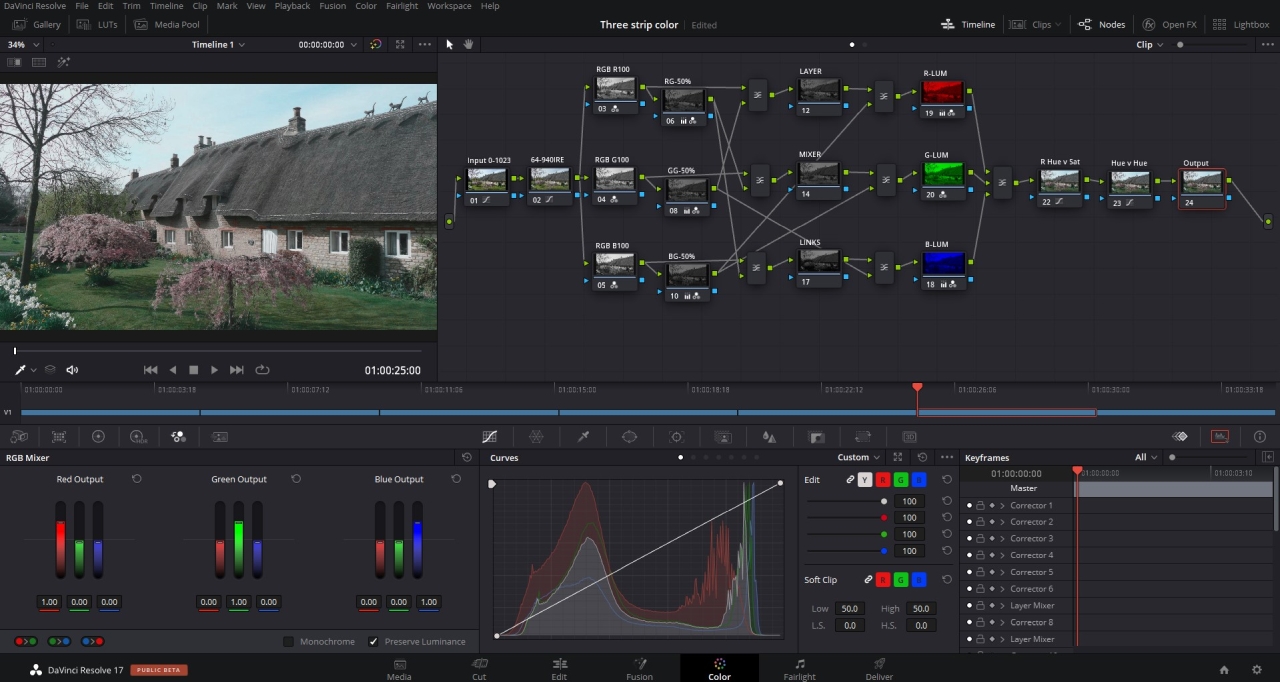
Task: Select the hand pan tool in node editor
Action: pos(468,44)
